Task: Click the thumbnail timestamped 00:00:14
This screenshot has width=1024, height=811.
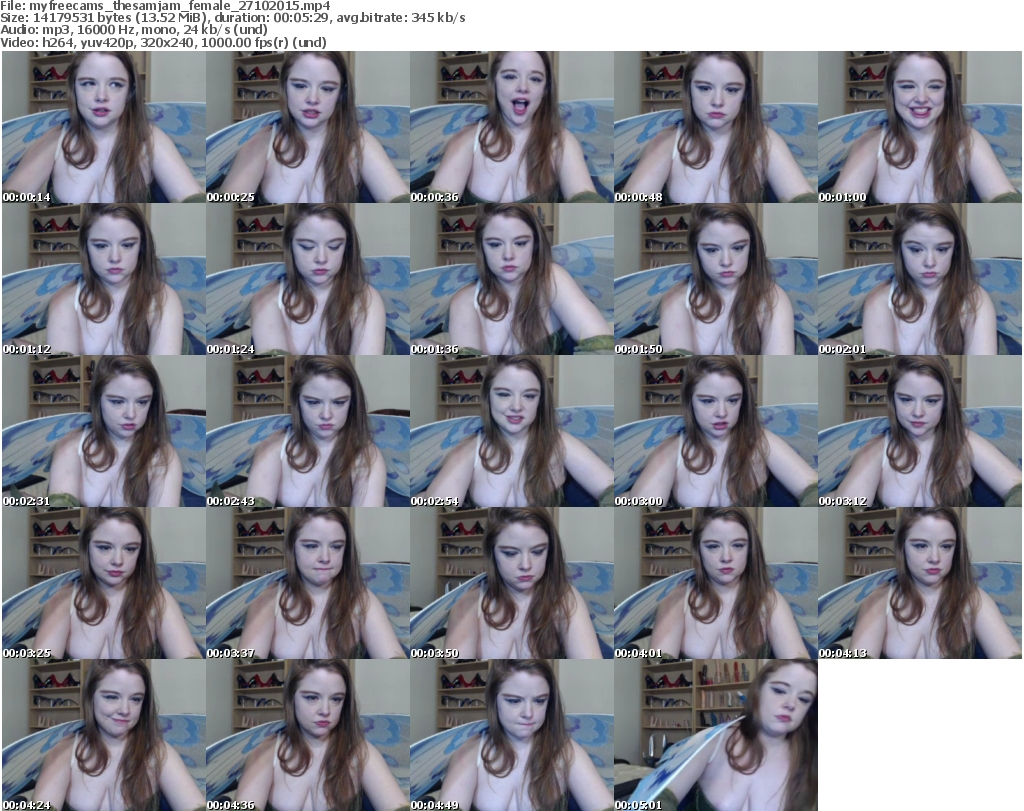Action: click(104, 127)
